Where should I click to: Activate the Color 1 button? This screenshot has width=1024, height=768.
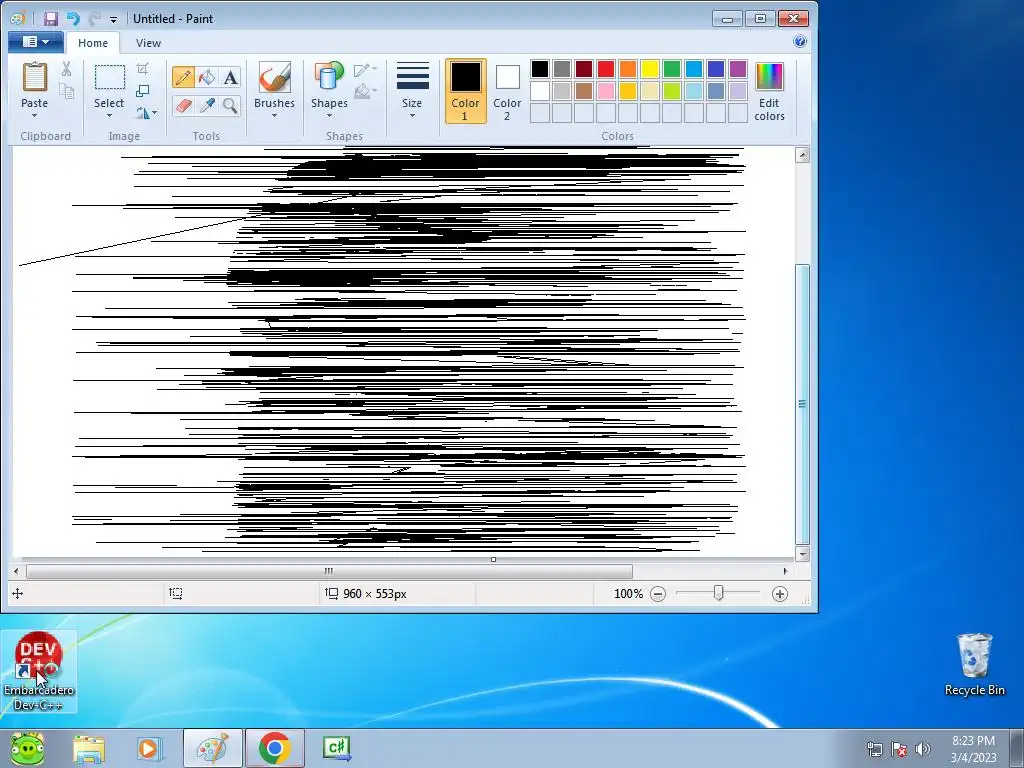tap(466, 91)
